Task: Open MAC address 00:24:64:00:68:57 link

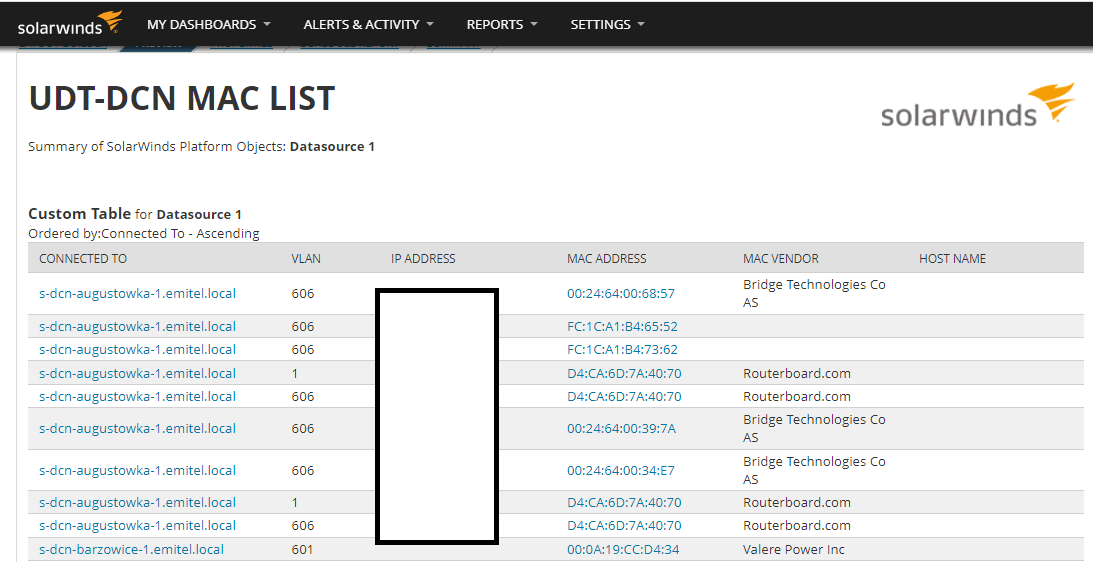Action: tap(620, 294)
